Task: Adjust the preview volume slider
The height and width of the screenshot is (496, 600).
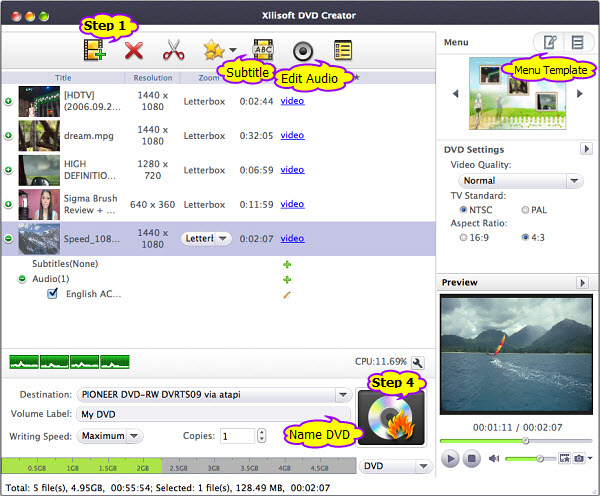Action: 530,458
